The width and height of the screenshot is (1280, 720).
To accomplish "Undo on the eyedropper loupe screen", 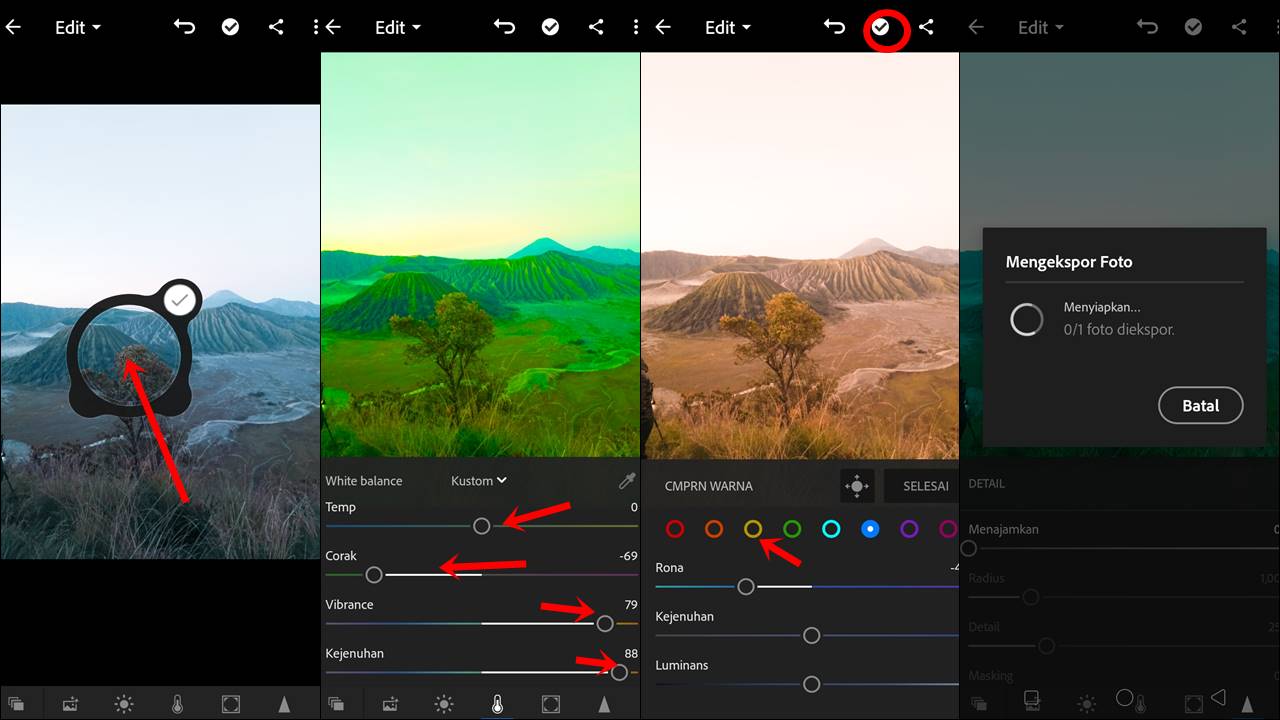I will click(x=184, y=27).
